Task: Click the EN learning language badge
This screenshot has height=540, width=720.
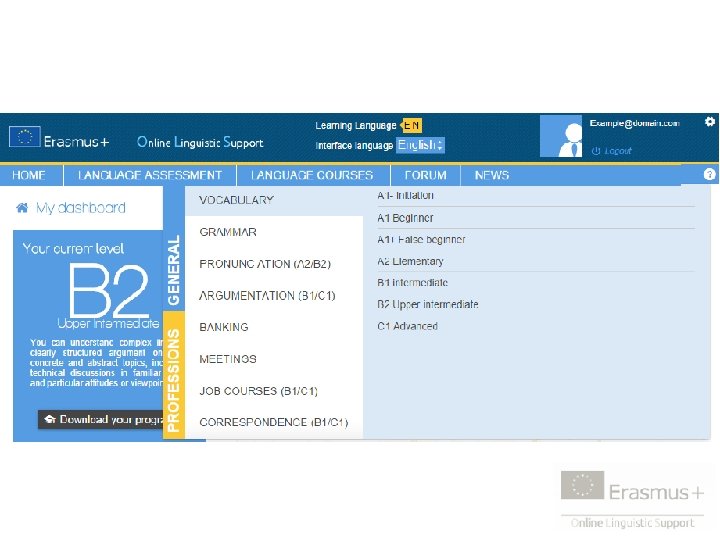Action: tap(412, 125)
